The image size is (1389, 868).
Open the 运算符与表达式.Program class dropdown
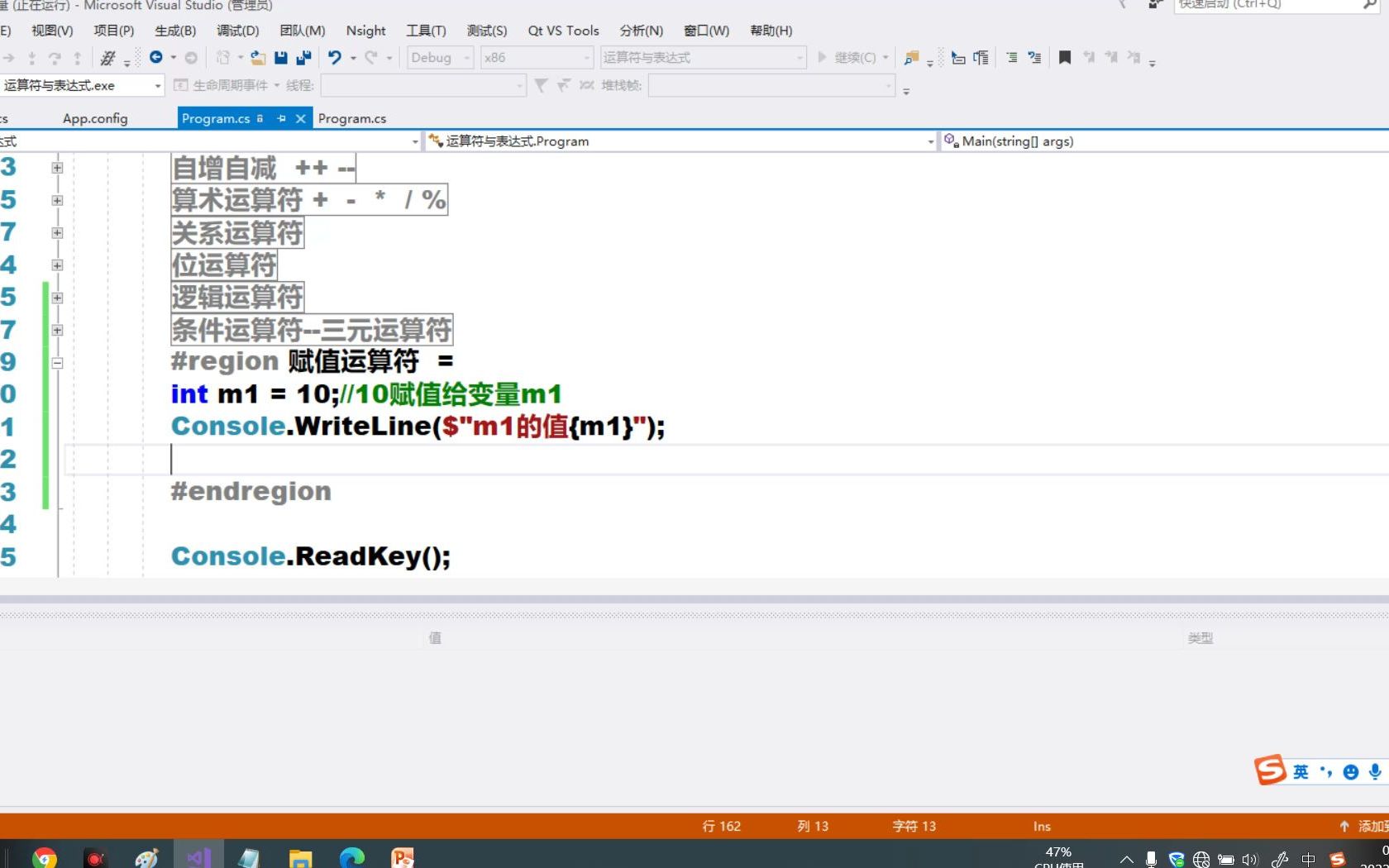(x=681, y=141)
